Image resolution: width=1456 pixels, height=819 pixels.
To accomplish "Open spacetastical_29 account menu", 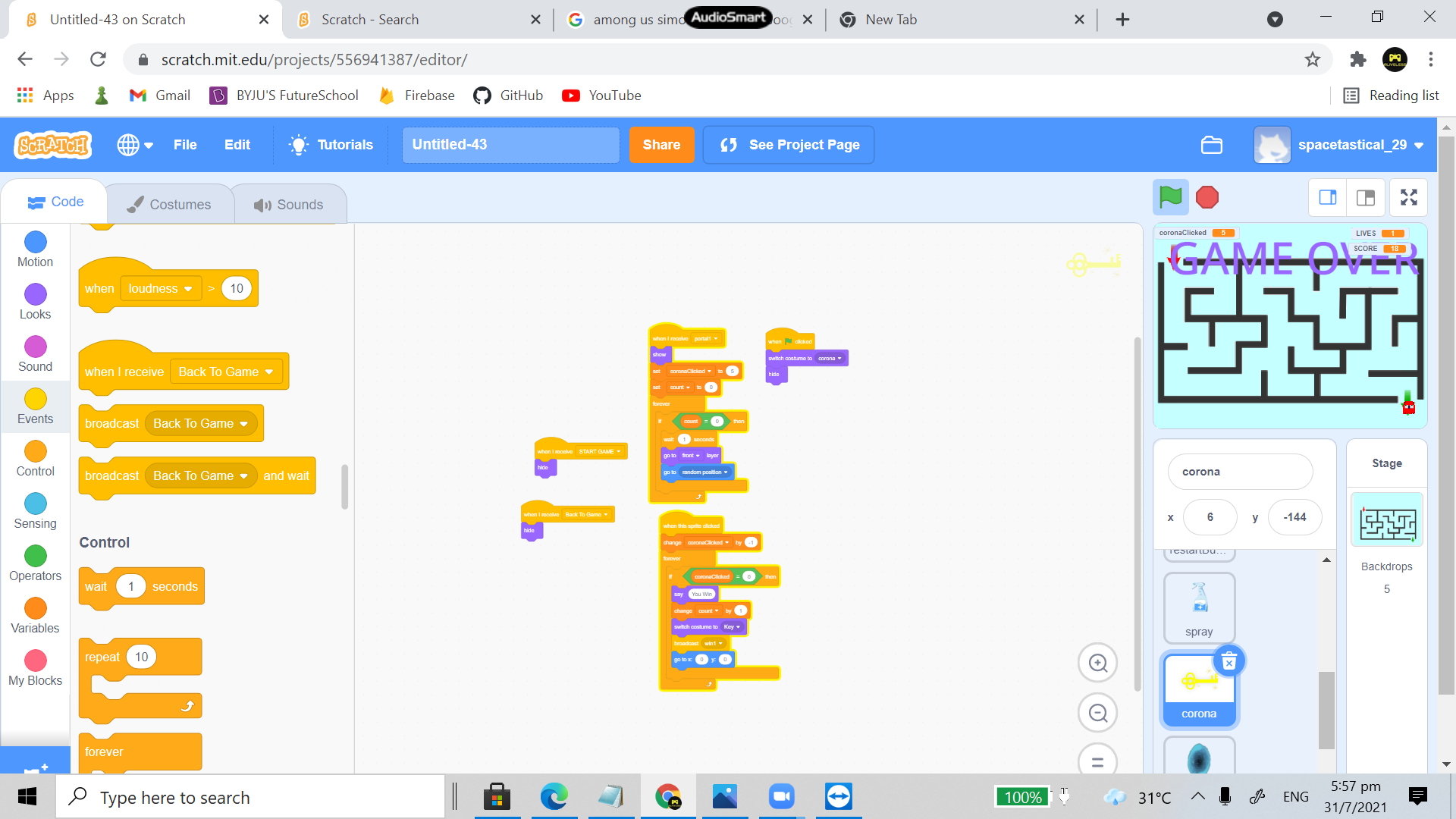I will (1340, 145).
